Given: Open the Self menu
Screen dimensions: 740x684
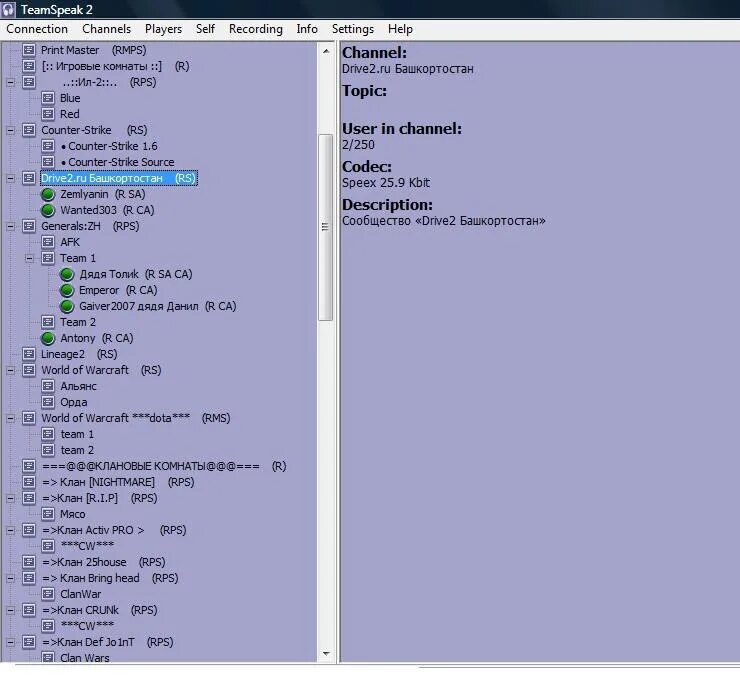Looking at the screenshot, I should [x=205, y=29].
